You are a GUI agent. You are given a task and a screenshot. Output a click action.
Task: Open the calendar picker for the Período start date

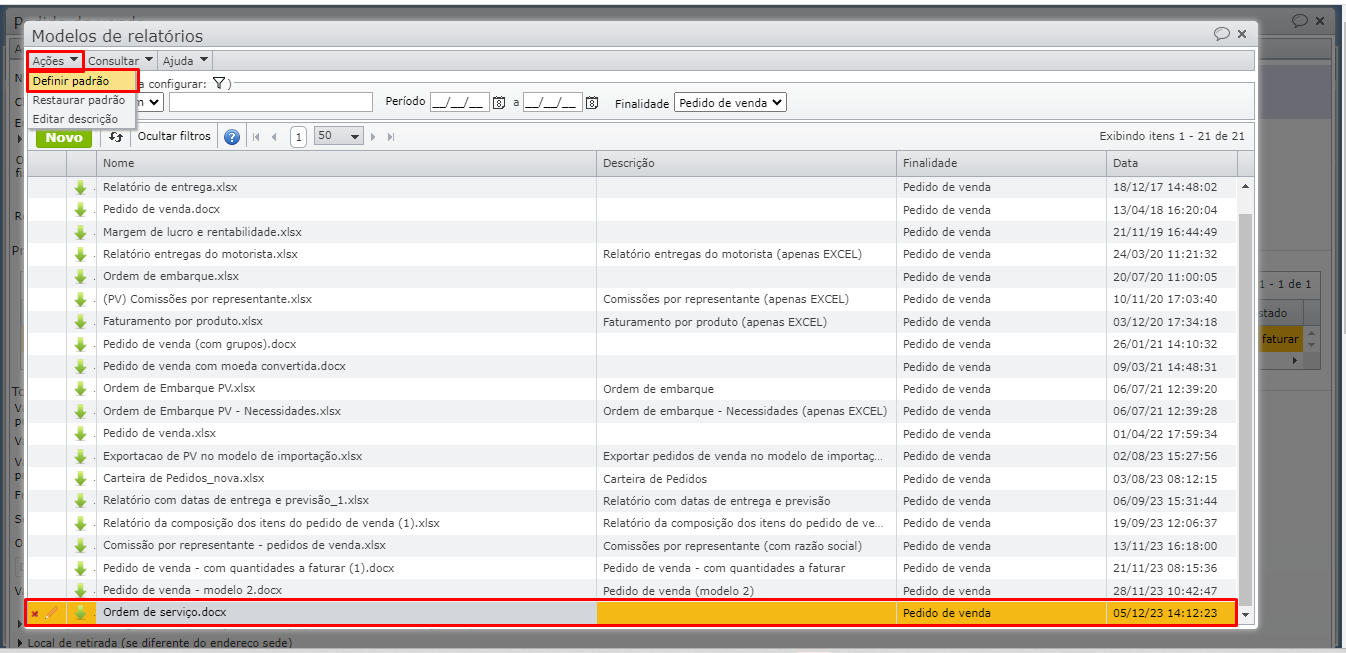(x=499, y=103)
